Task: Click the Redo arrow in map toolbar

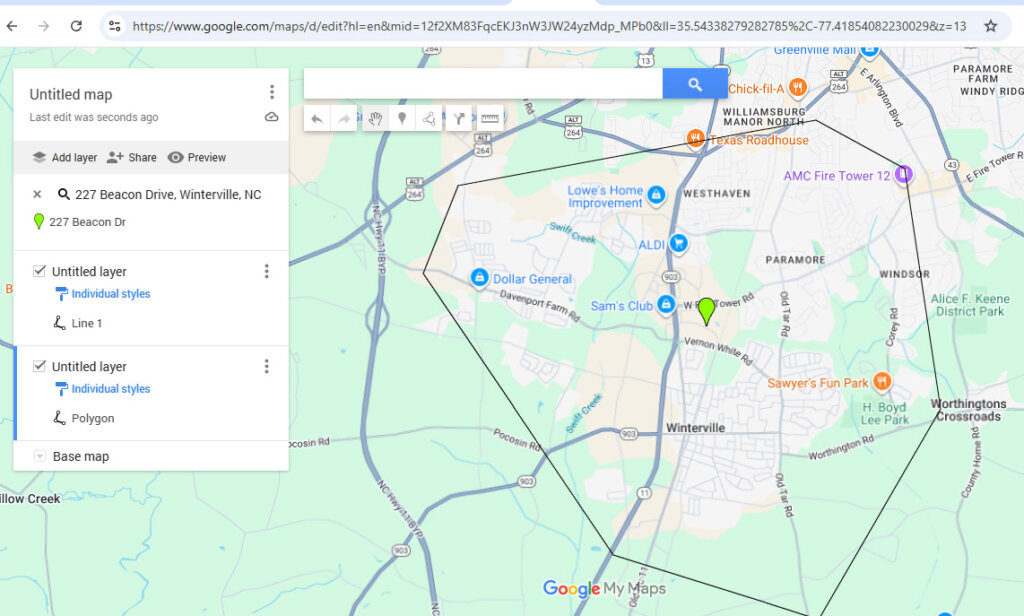Action: pos(345,119)
